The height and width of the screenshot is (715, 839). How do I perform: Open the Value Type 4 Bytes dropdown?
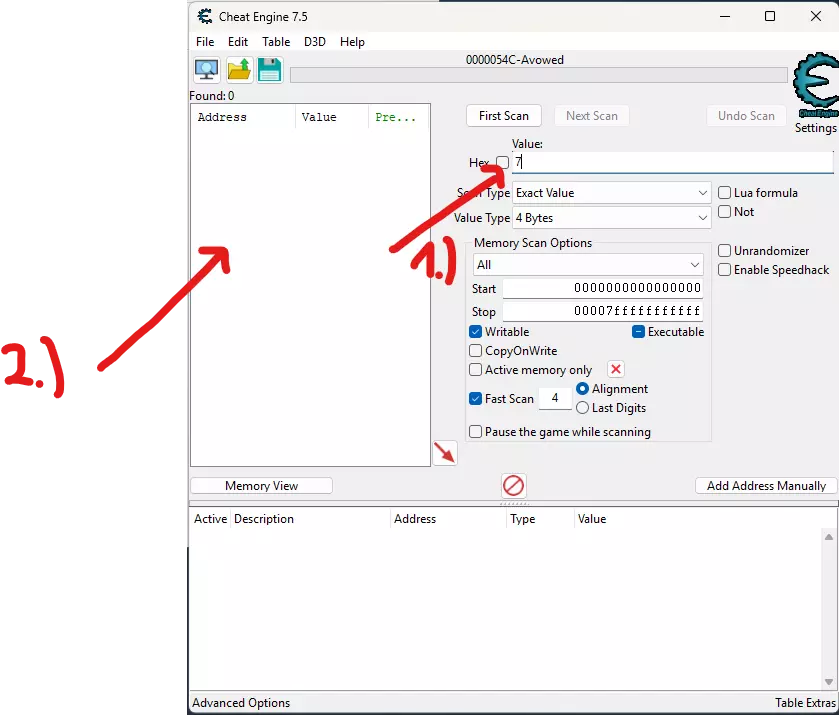click(x=612, y=218)
